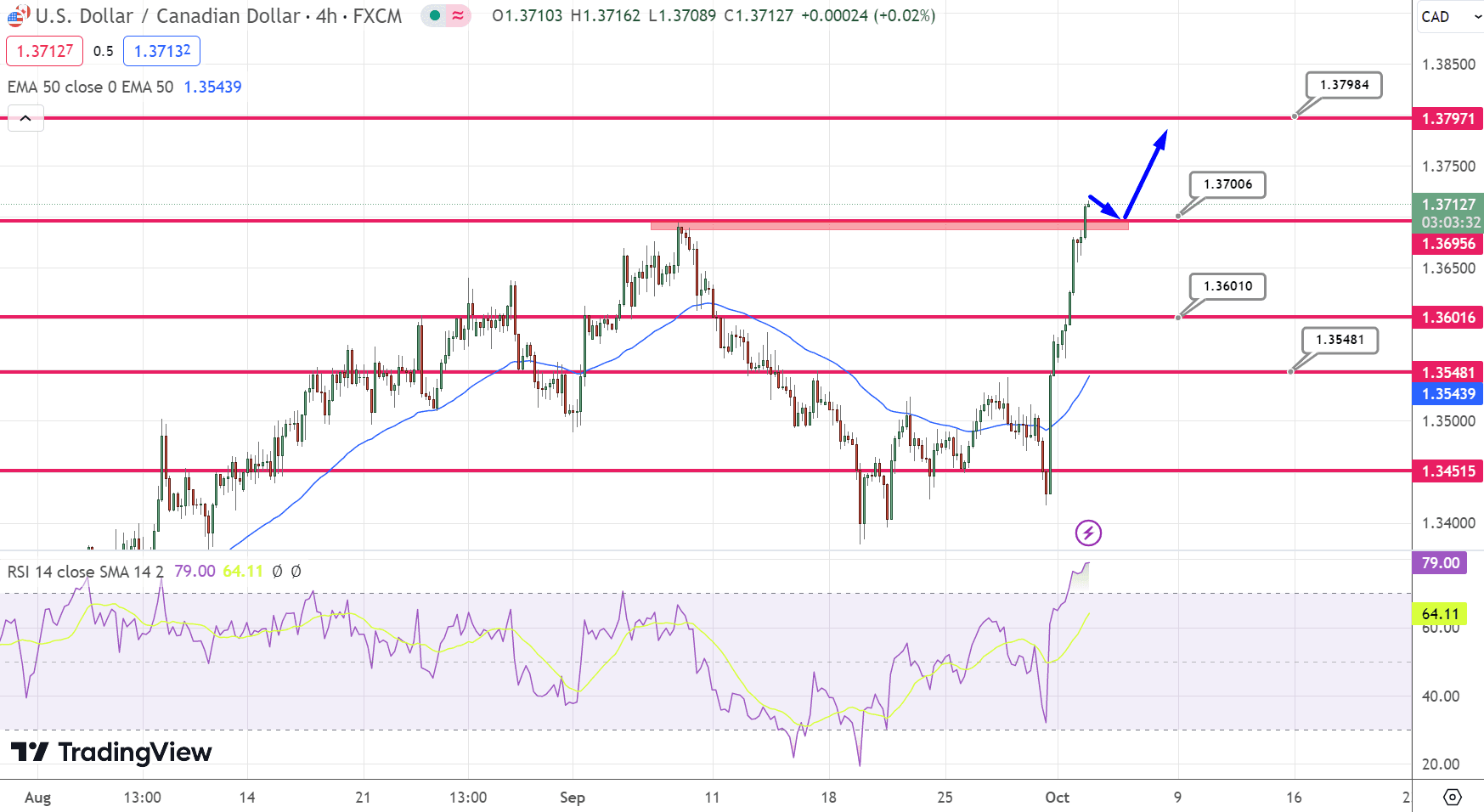This screenshot has width=1484, height=812.
Task: Click the RSI value 79.00 in legend
Action: tap(195, 572)
